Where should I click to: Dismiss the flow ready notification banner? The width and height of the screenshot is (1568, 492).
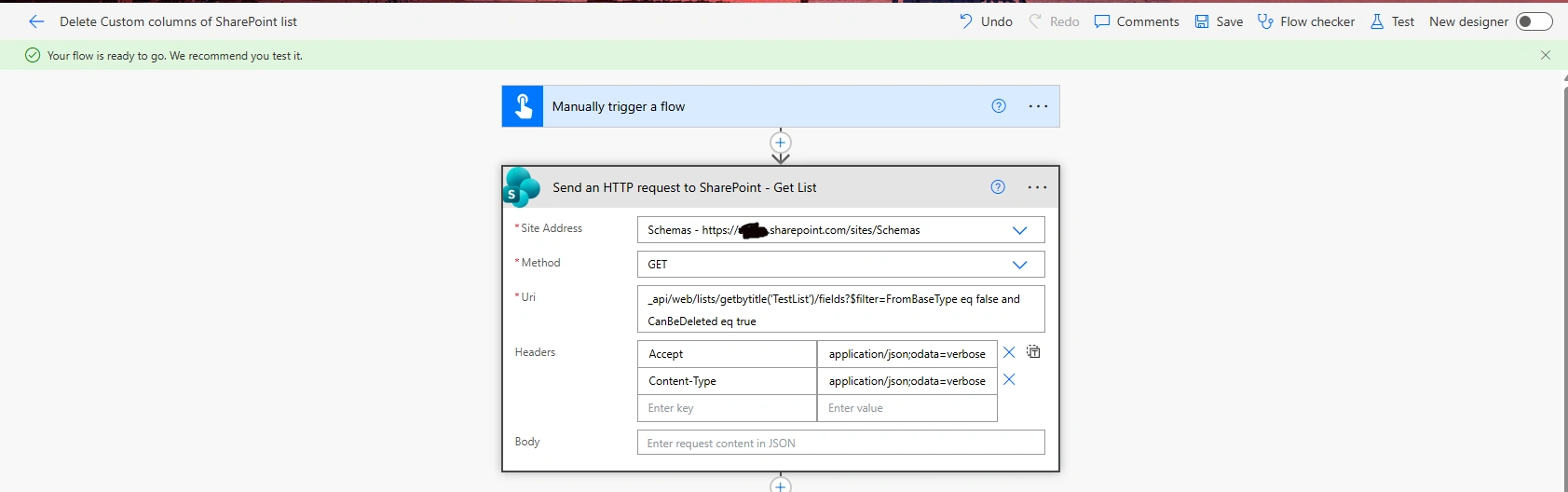(x=1546, y=55)
